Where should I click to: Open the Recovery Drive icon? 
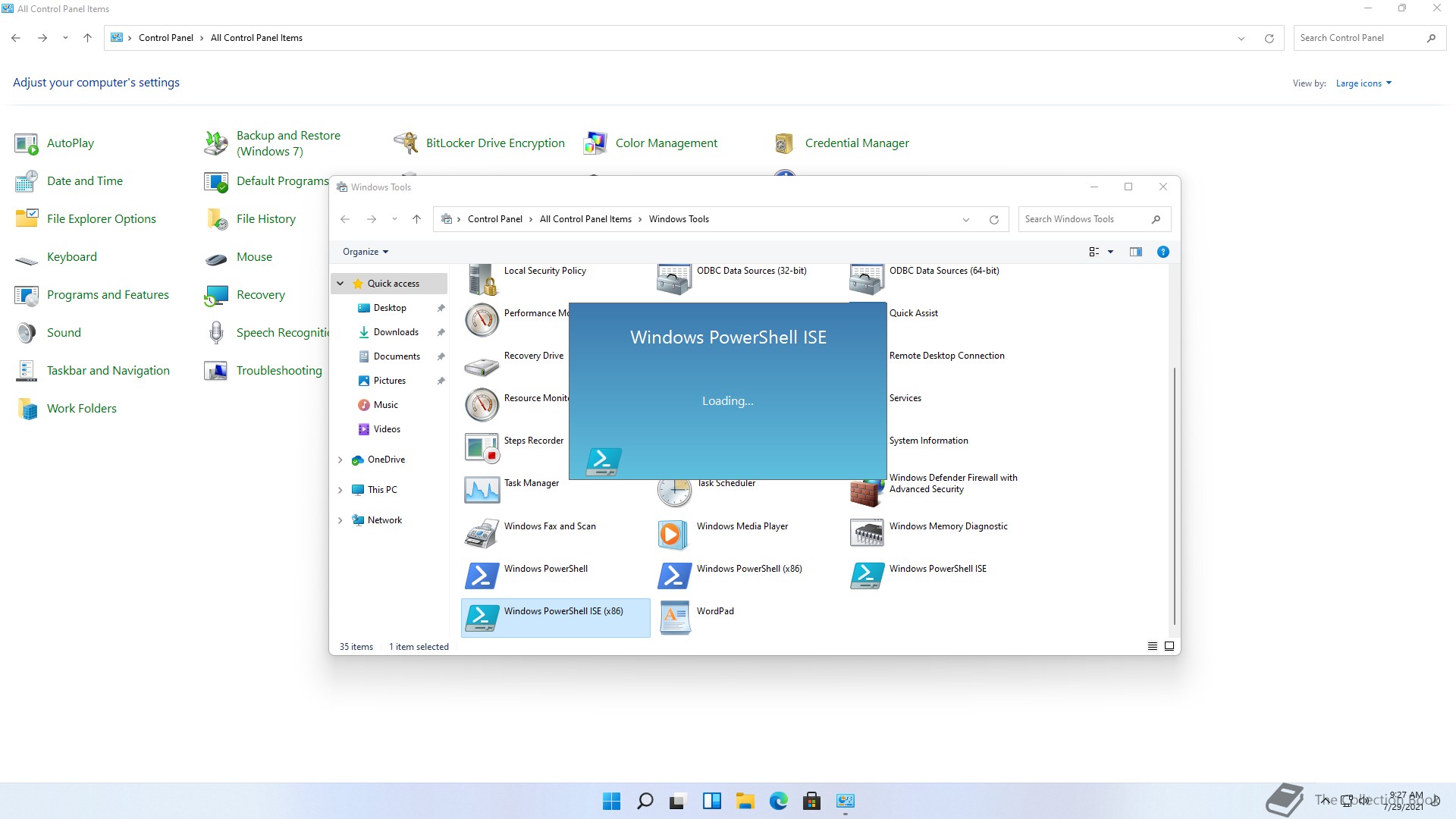[x=482, y=366]
